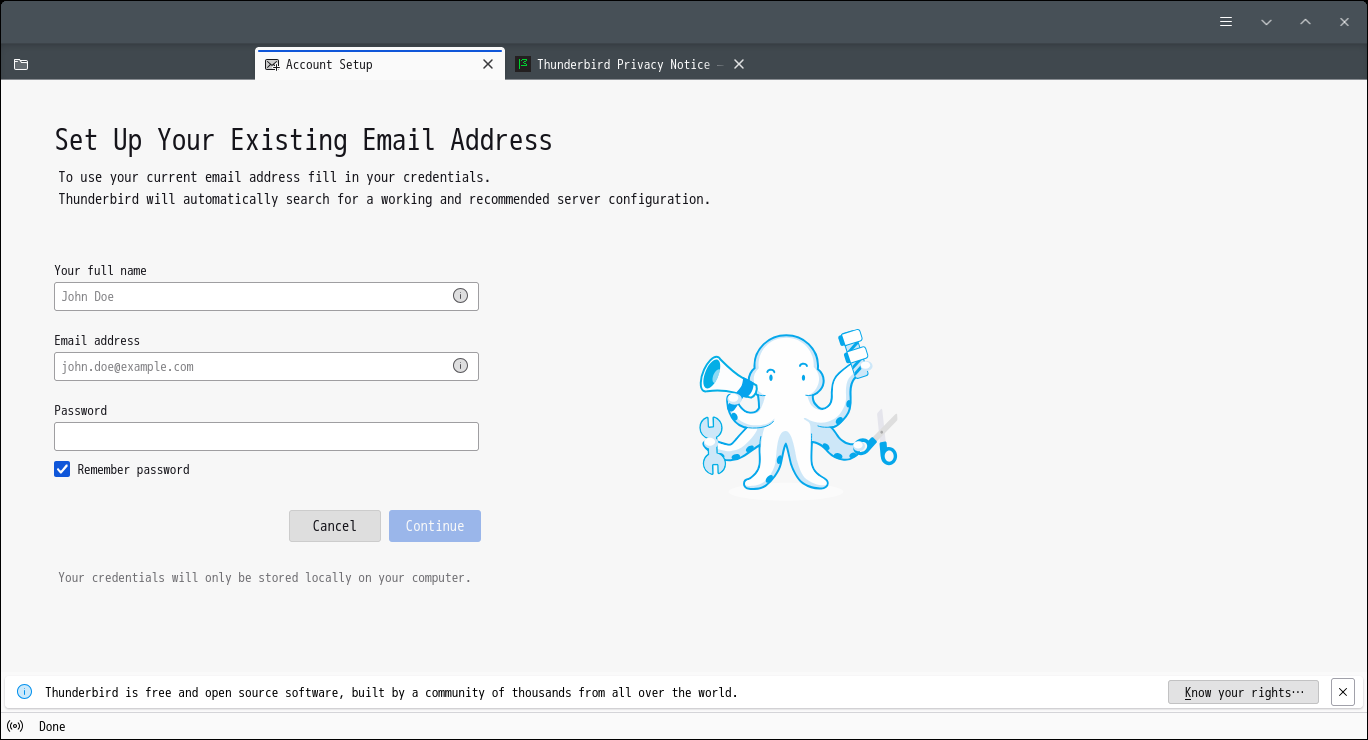The width and height of the screenshot is (1368, 740).
Task: Uncheck the Remember password checkbox
Action: click(62, 469)
